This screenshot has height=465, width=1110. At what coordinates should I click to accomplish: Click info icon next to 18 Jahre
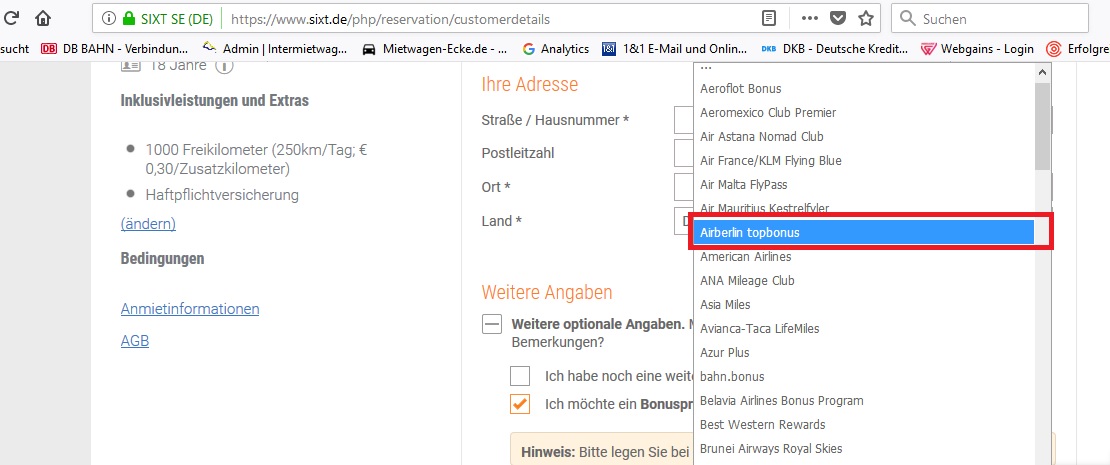click(224, 67)
